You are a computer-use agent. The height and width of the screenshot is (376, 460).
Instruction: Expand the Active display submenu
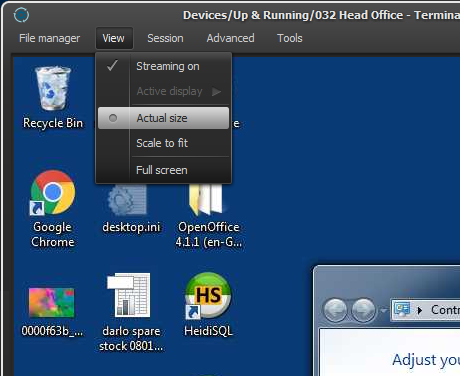click(x=164, y=91)
